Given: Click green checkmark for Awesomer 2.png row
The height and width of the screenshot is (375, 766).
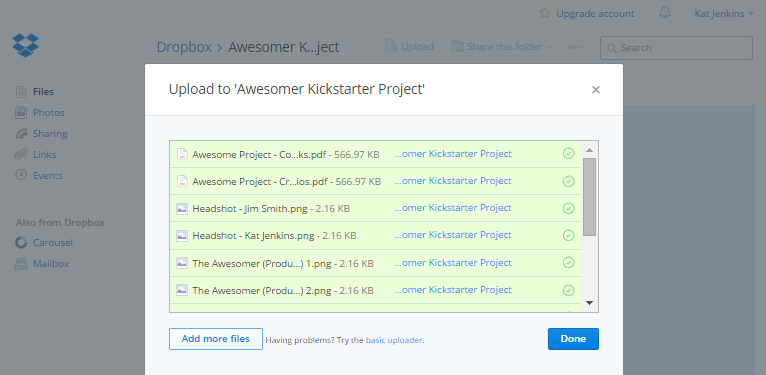Looking at the screenshot, I should pos(568,290).
